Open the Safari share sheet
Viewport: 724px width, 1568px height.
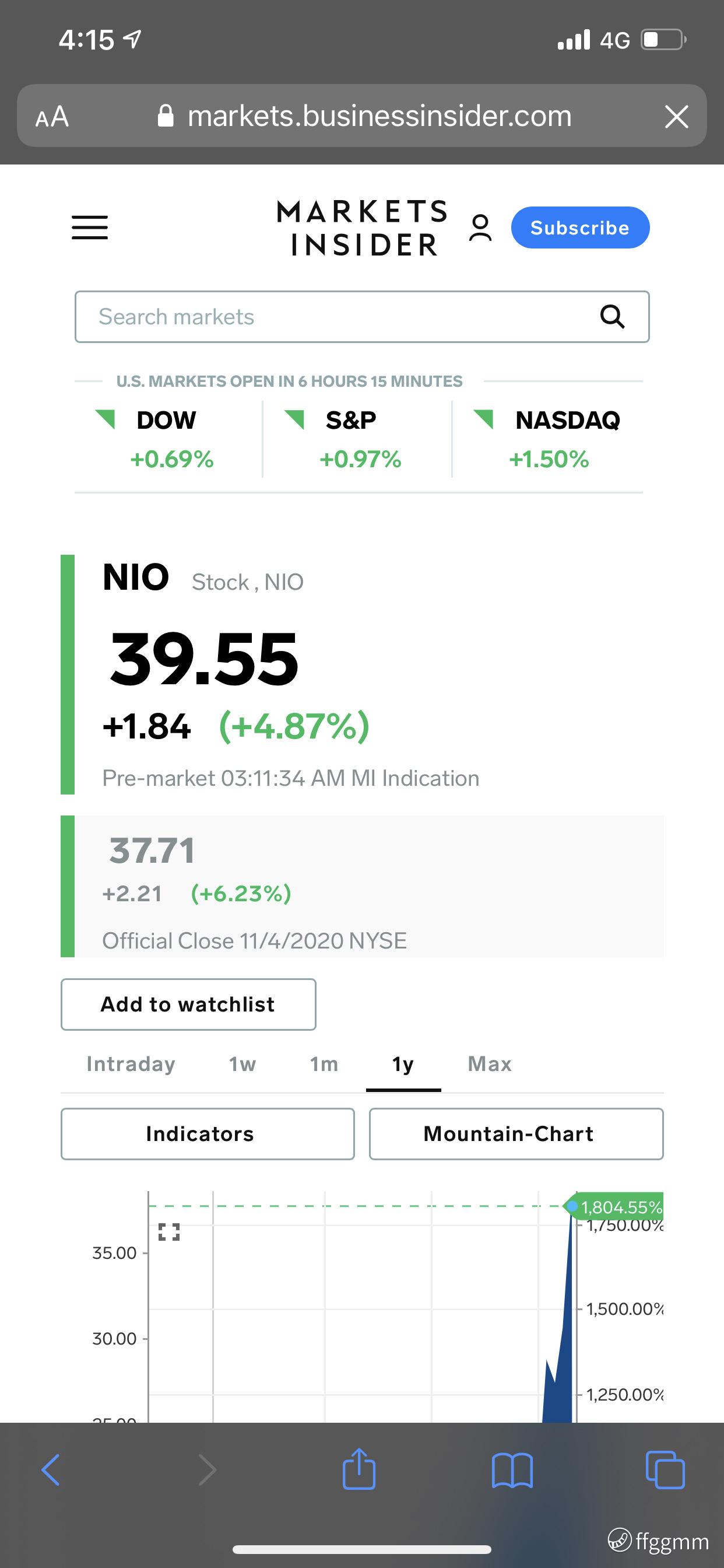click(x=359, y=1468)
